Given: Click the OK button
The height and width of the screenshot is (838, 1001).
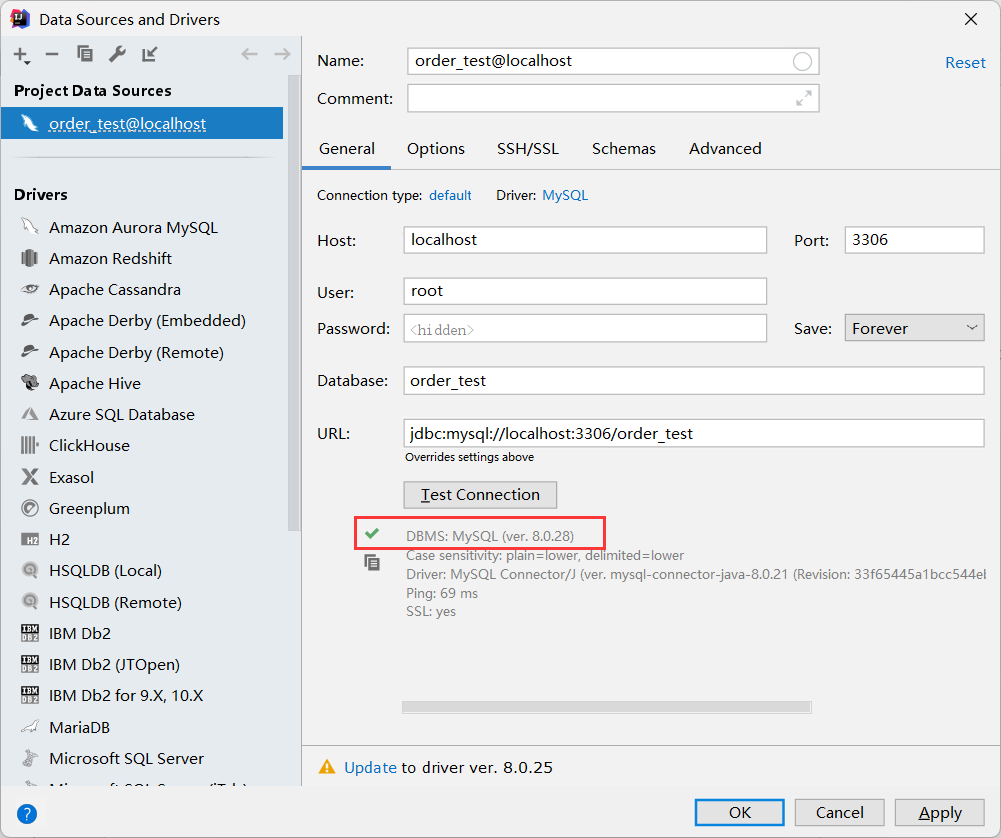Looking at the screenshot, I should tap(739, 812).
